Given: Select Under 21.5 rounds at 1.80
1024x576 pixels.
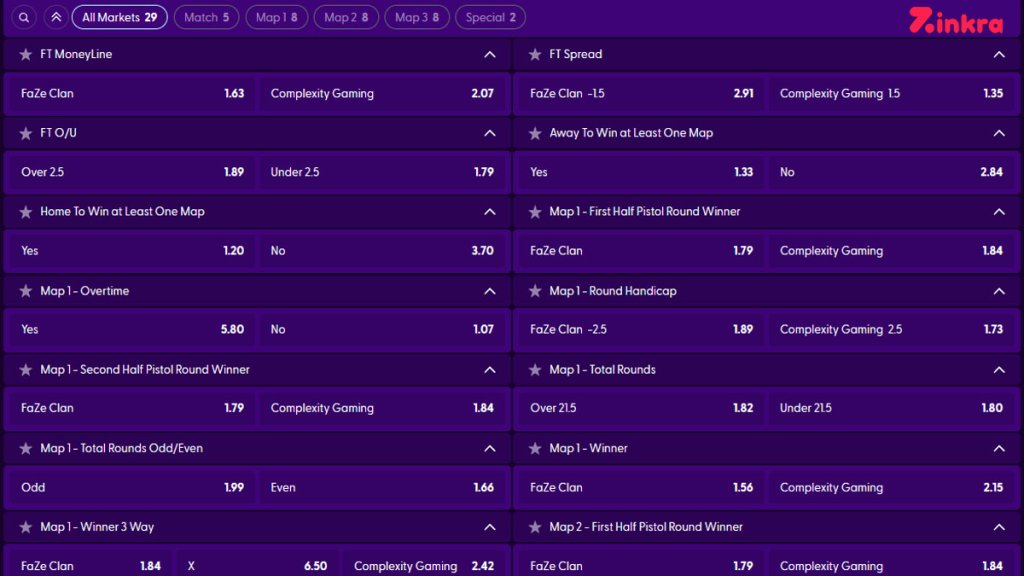Looking at the screenshot, I should tap(892, 408).
